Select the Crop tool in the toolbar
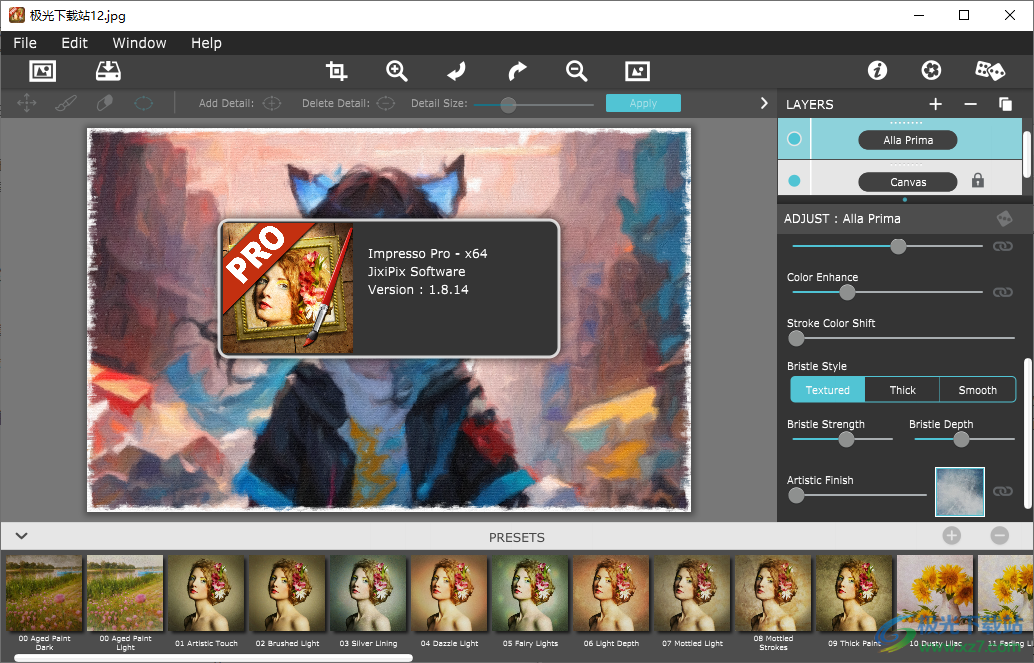 336,71
